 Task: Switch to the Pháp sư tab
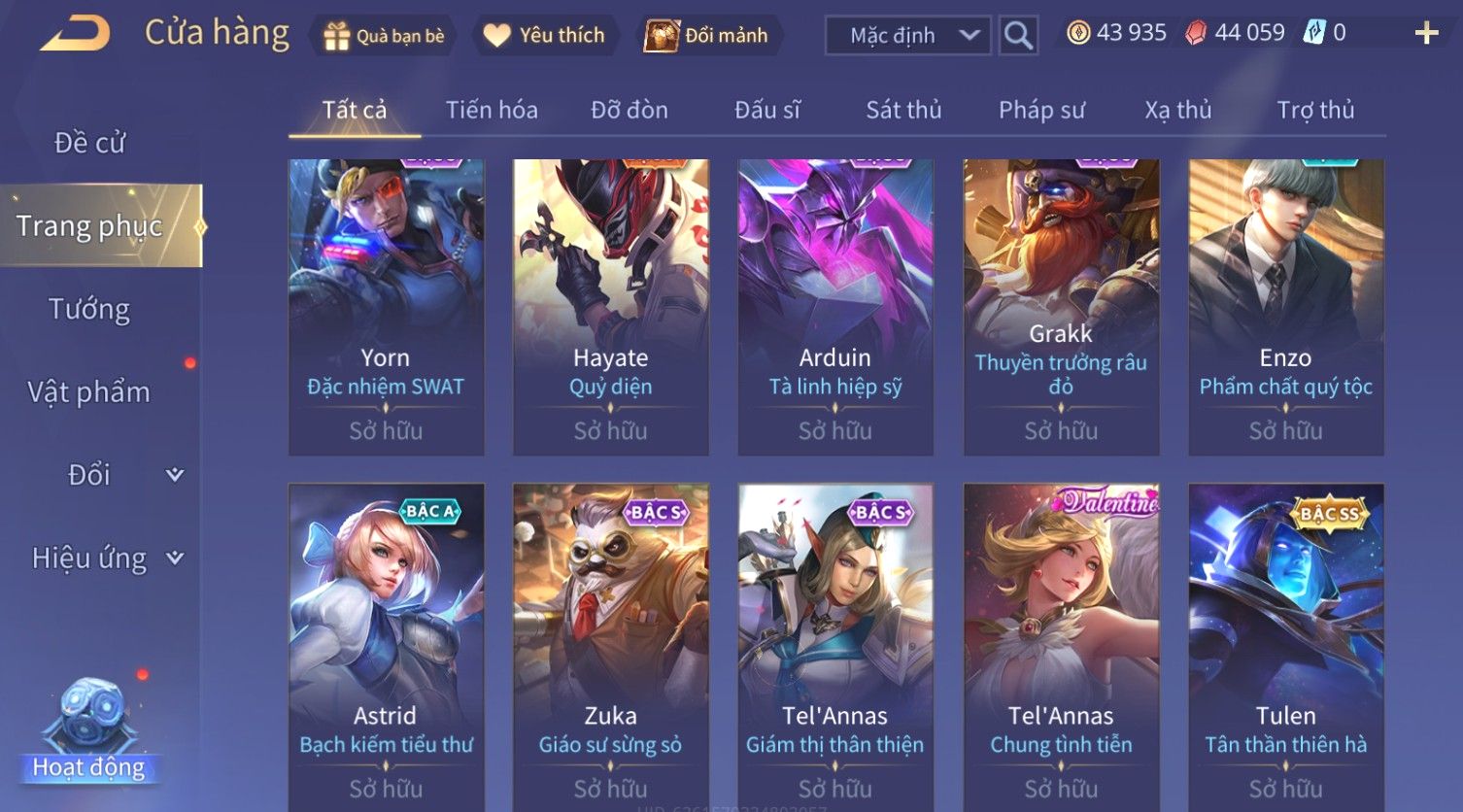(x=1041, y=110)
